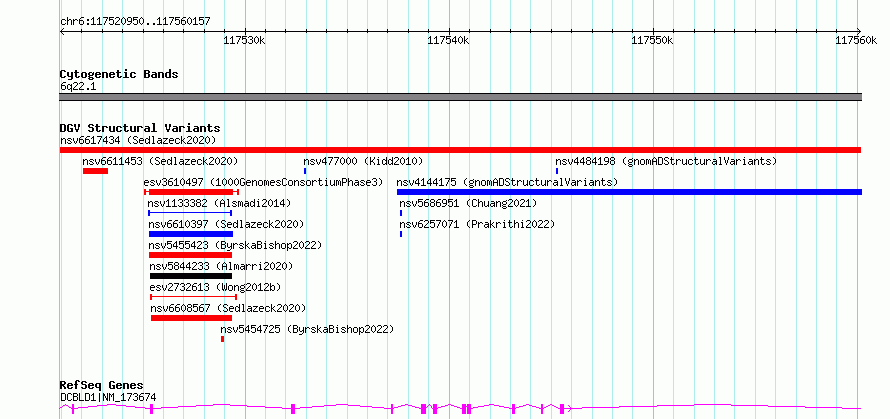The width and height of the screenshot is (890, 419).
Task: Select the long blue nsv4144175 bar
Action: coord(629,192)
